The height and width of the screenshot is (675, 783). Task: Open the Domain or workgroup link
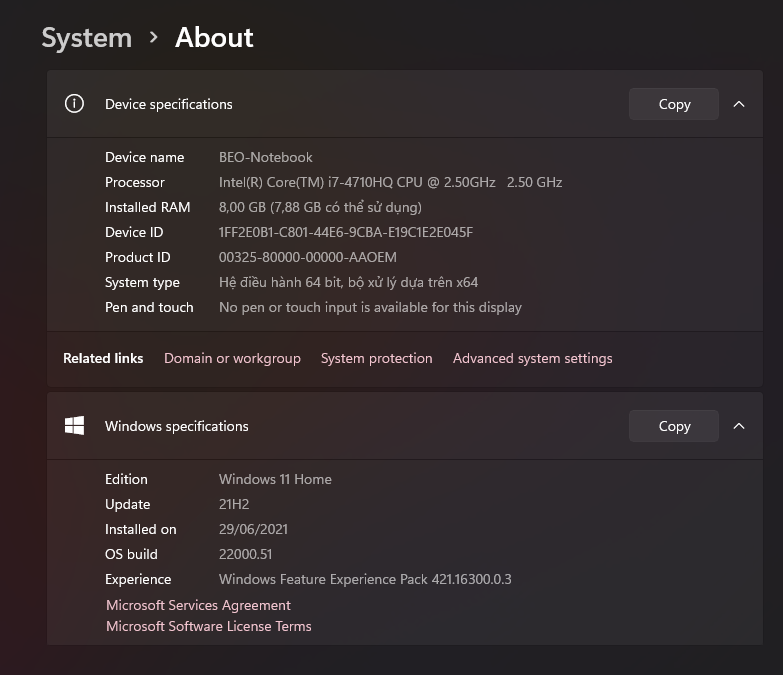232,358
